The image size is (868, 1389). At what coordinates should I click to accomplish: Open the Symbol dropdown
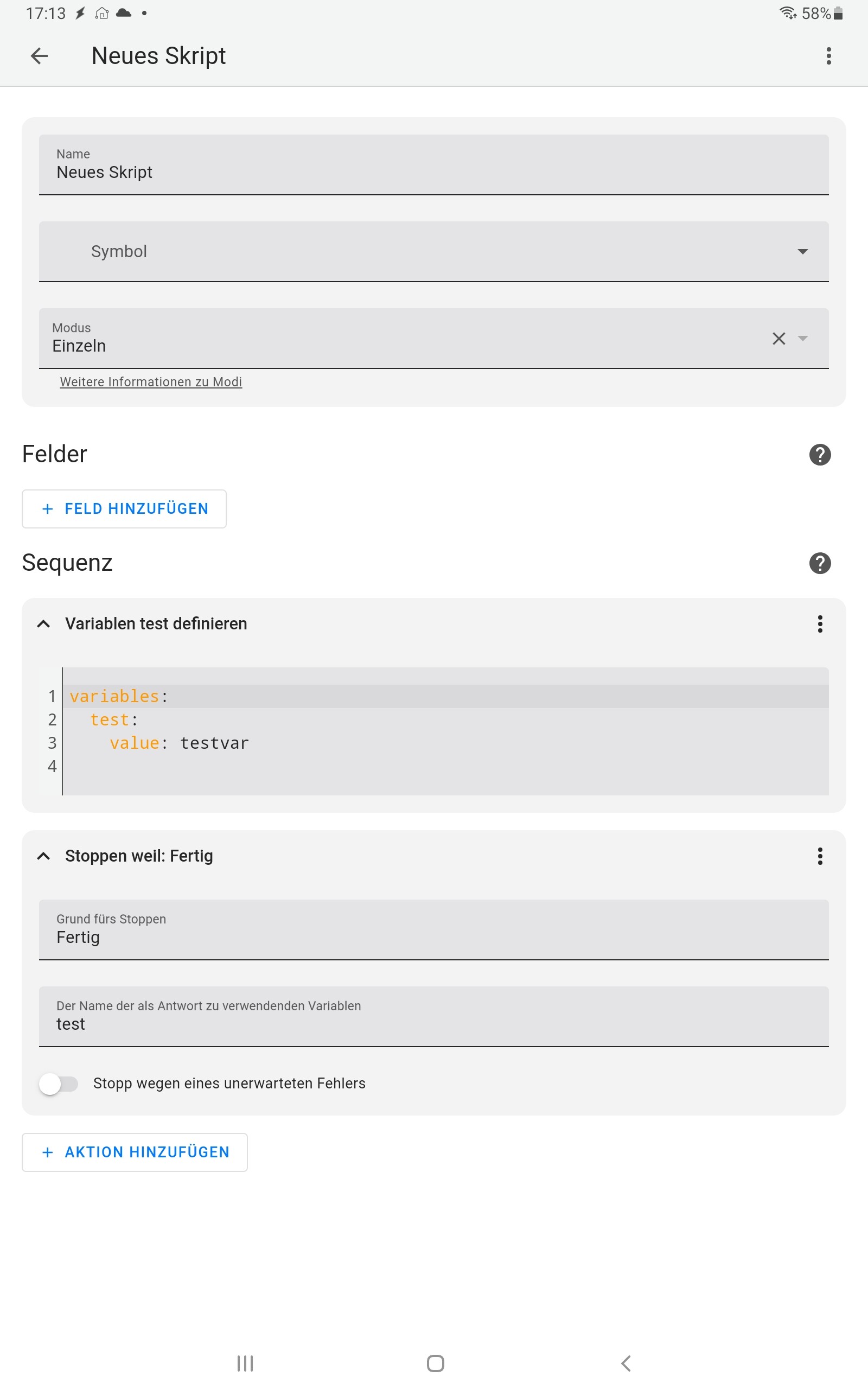point(433,251)
